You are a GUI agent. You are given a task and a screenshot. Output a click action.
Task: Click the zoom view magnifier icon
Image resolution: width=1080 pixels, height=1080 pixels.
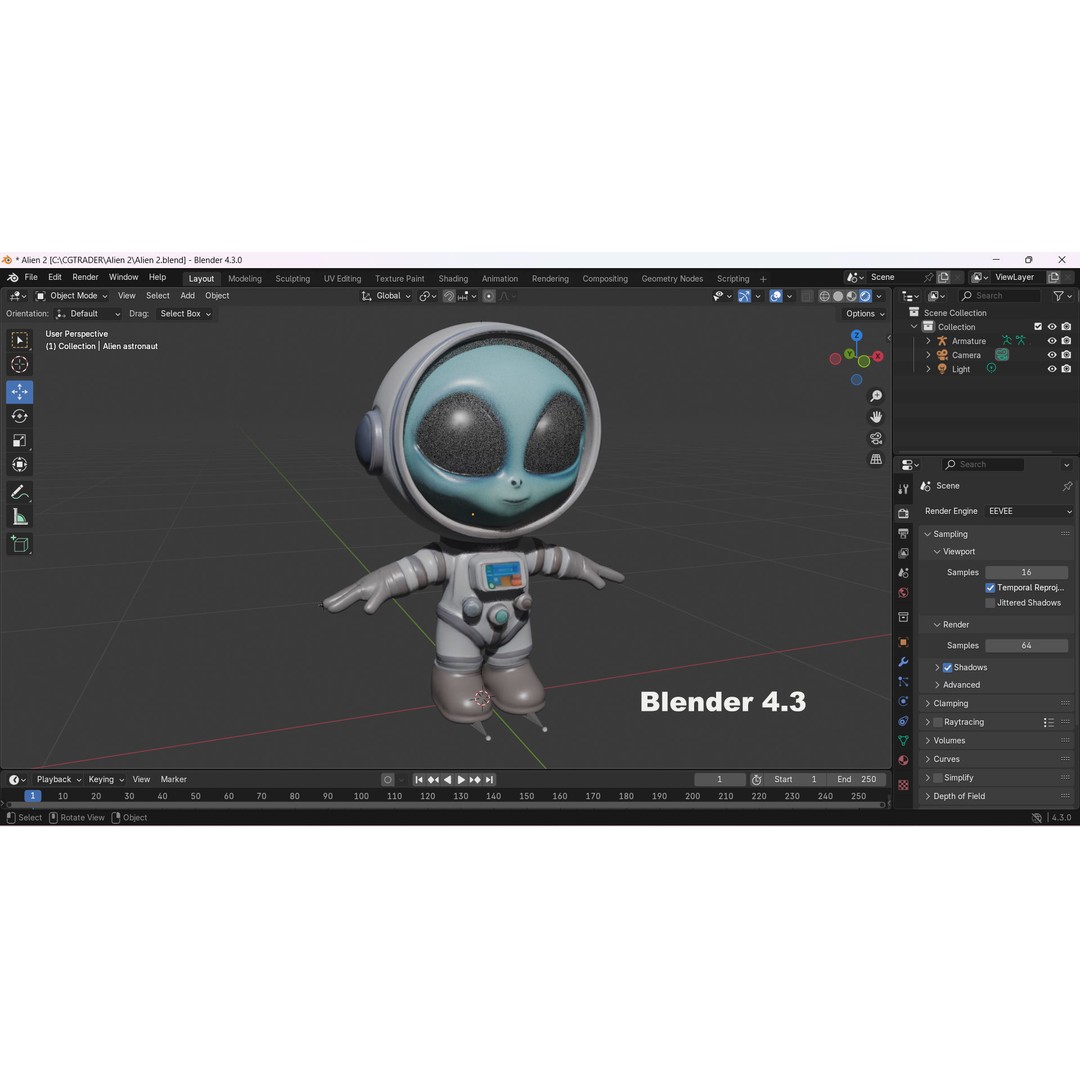click(875, 396)
